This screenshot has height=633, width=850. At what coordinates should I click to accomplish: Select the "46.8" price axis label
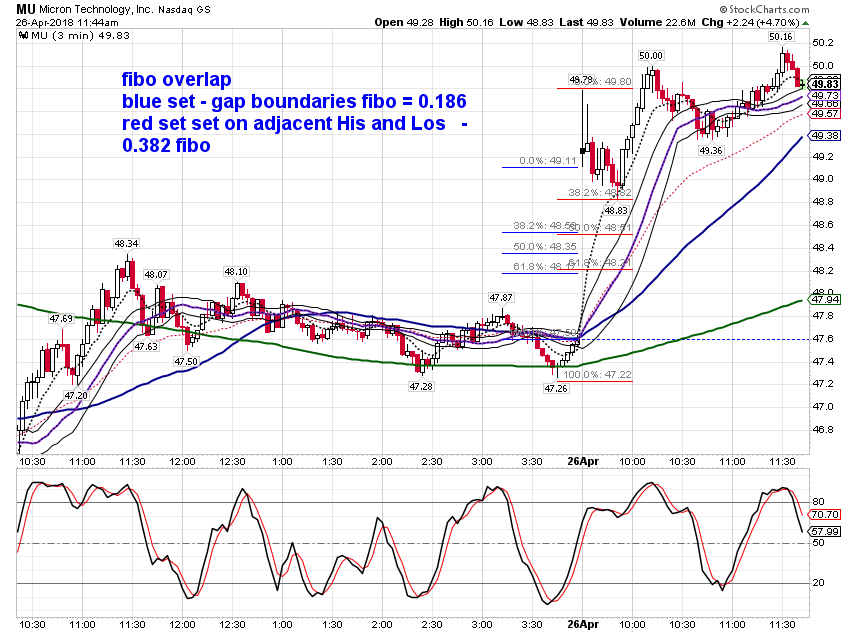tap(822, 430)
